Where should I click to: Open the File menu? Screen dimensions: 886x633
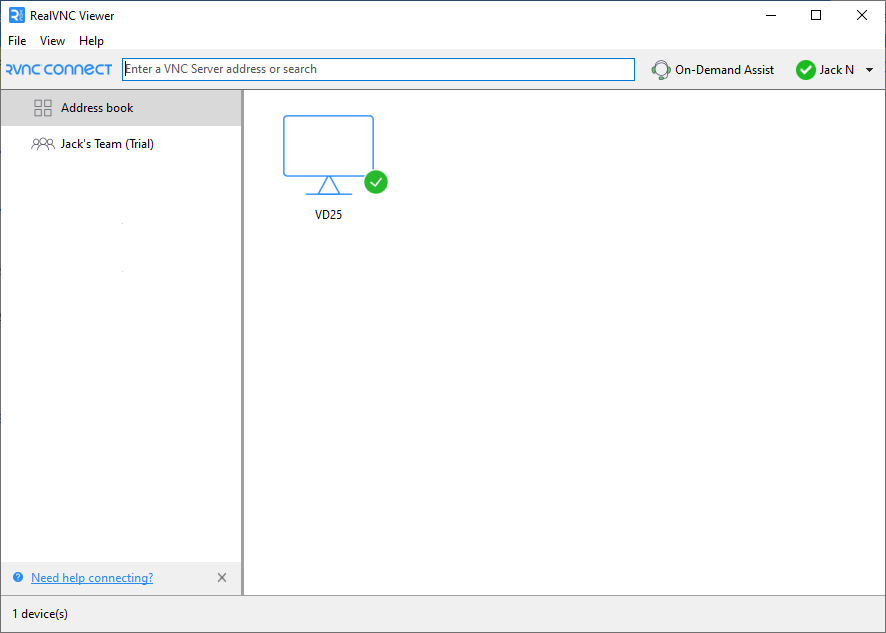[17, 41]
